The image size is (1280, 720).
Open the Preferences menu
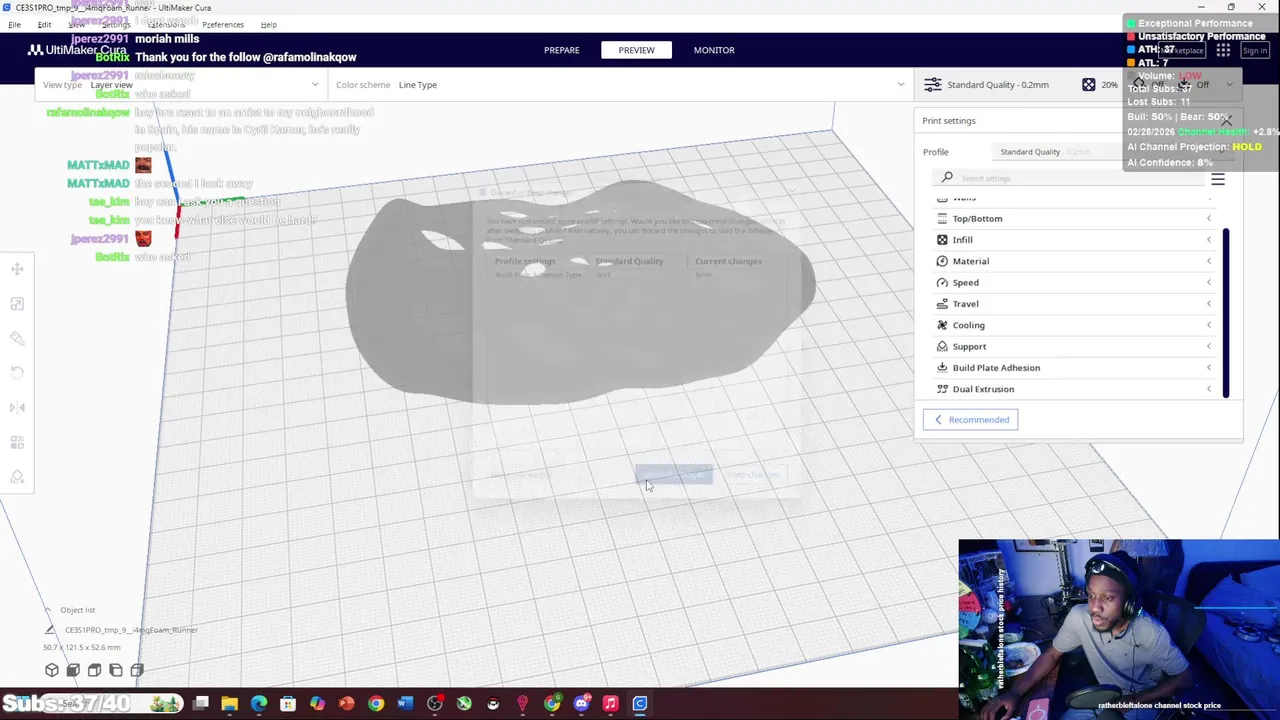pyautogui.click(x=223, y=24)
